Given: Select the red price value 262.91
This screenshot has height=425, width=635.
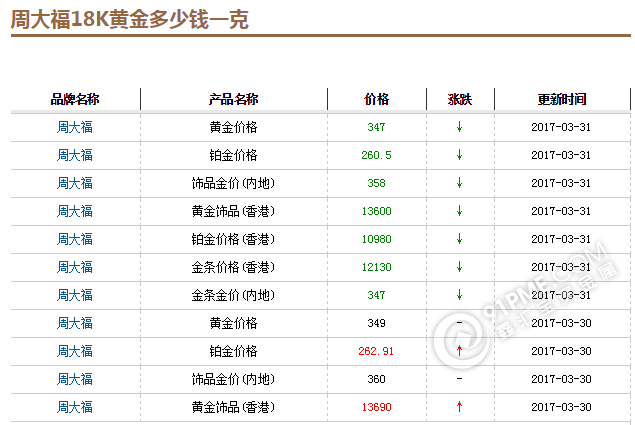Looking at the screenshot, I should click(x=376, y=351).
